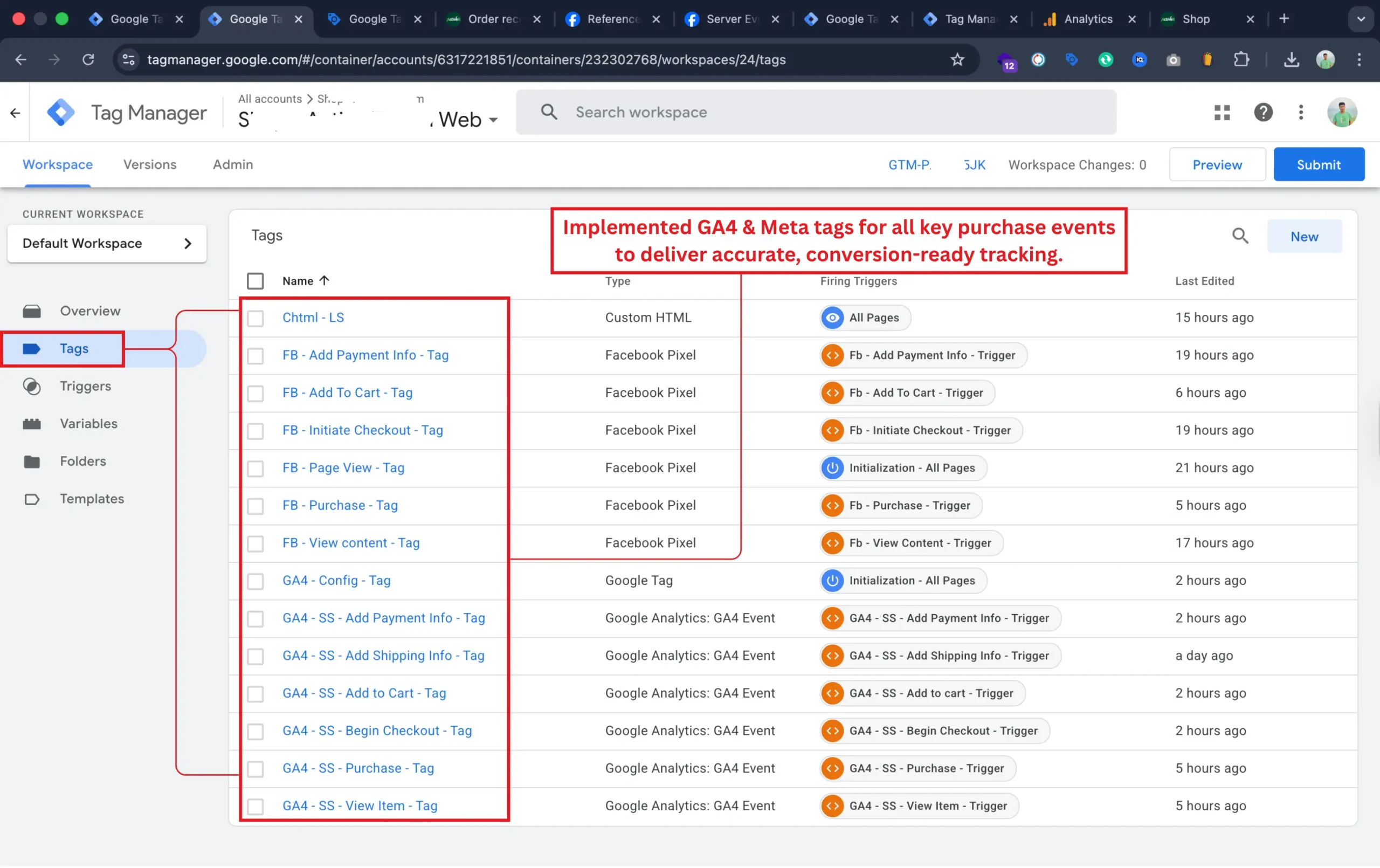The width and height of the screenshot is (1380, 868).
Task: Switch to the Admin tab
Action: pyautogui.click(x=233, y=164)
